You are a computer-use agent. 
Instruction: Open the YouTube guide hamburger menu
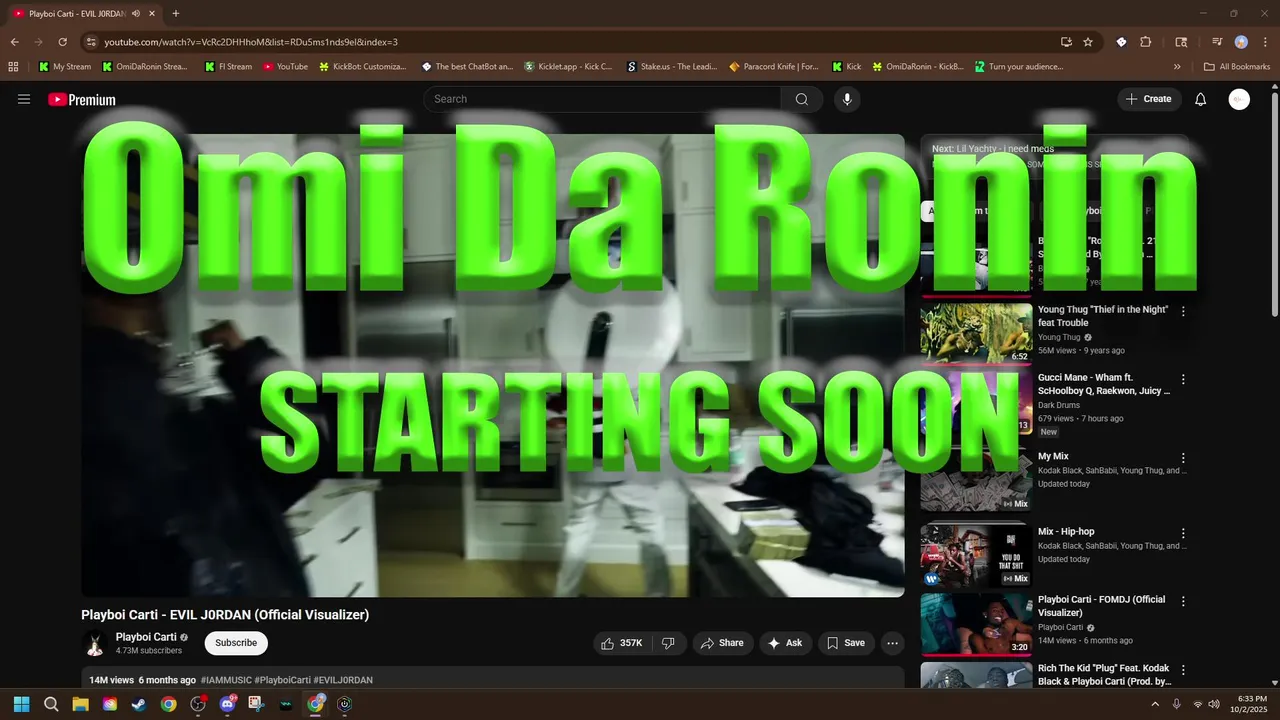pos(24,99)
